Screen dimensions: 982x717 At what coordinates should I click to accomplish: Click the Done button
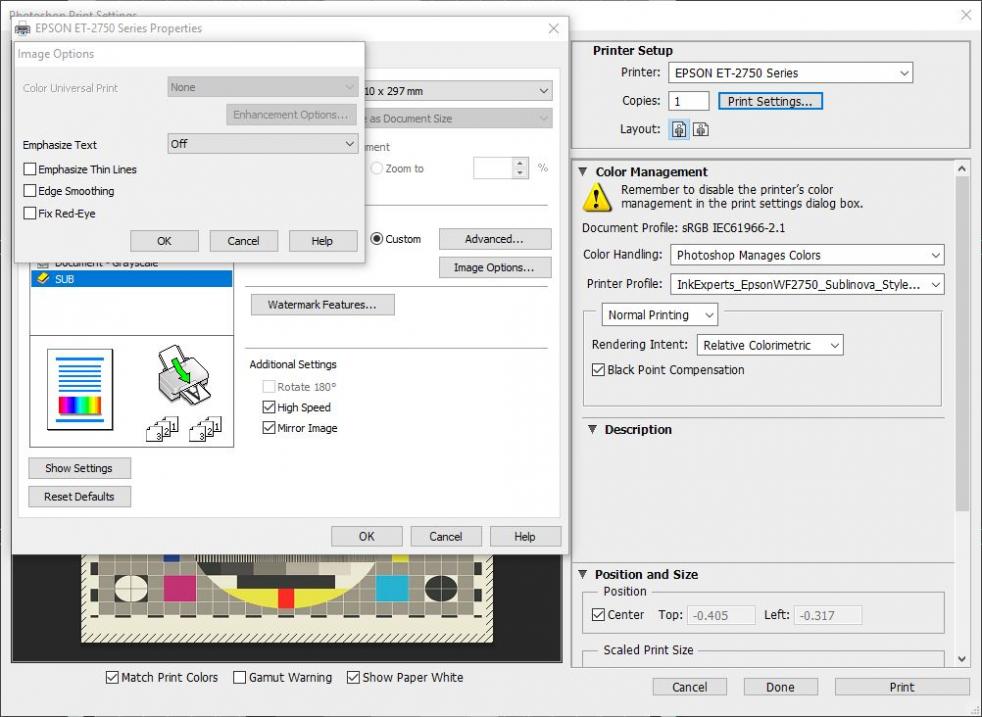tap(780, 687)
